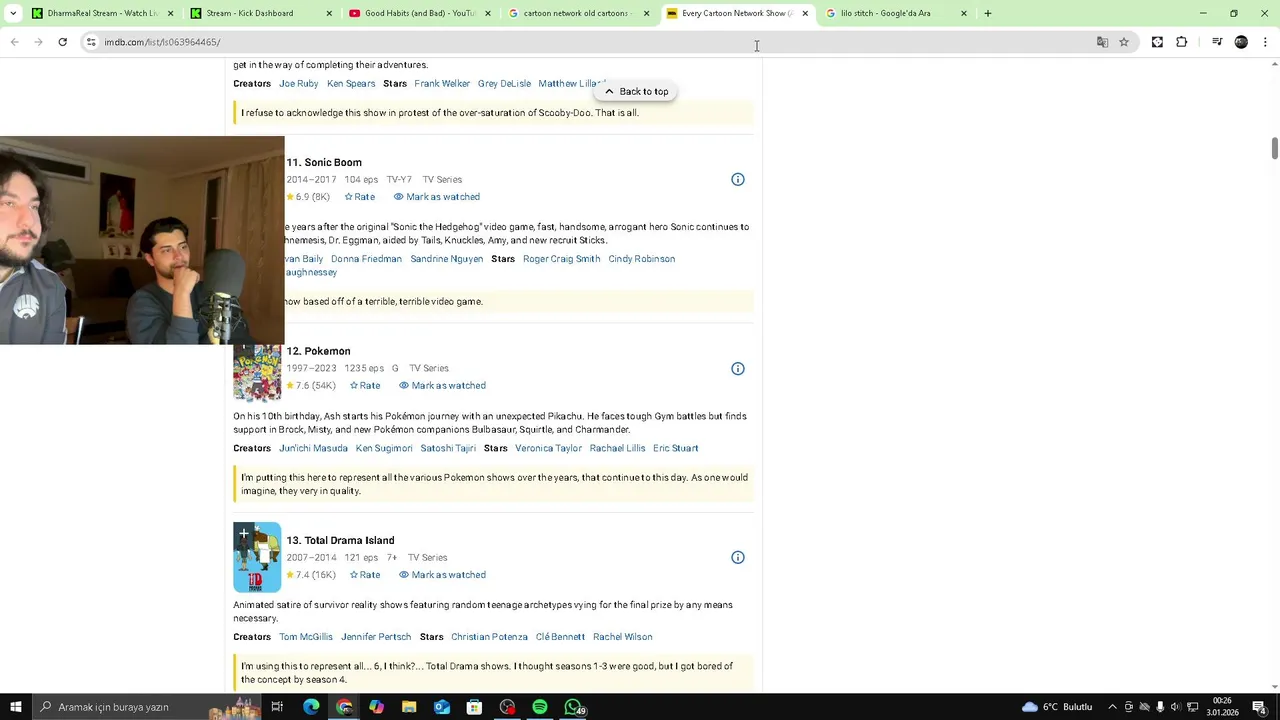The width and height of the screenshot is (1280, 720).
Task: Go forward in browser history
Action: 38,42
